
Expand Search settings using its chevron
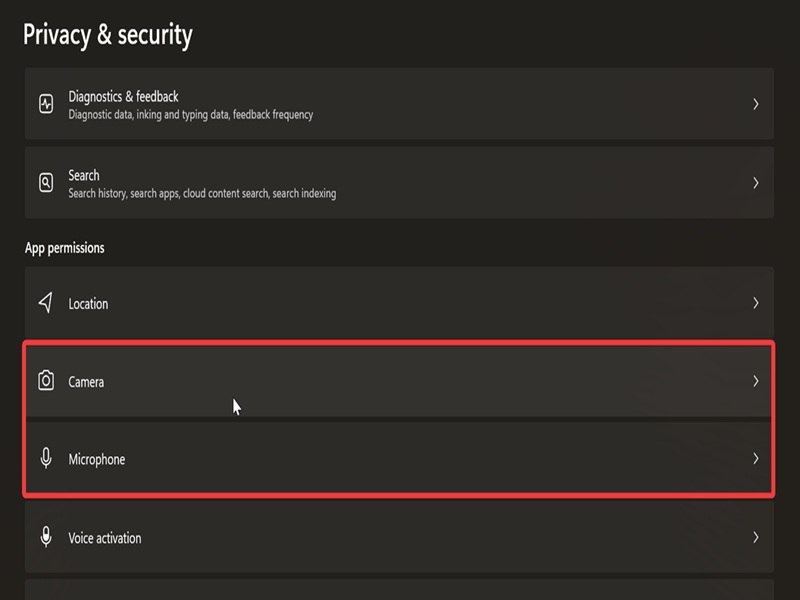pyautogui.click(x=756, y=183)
